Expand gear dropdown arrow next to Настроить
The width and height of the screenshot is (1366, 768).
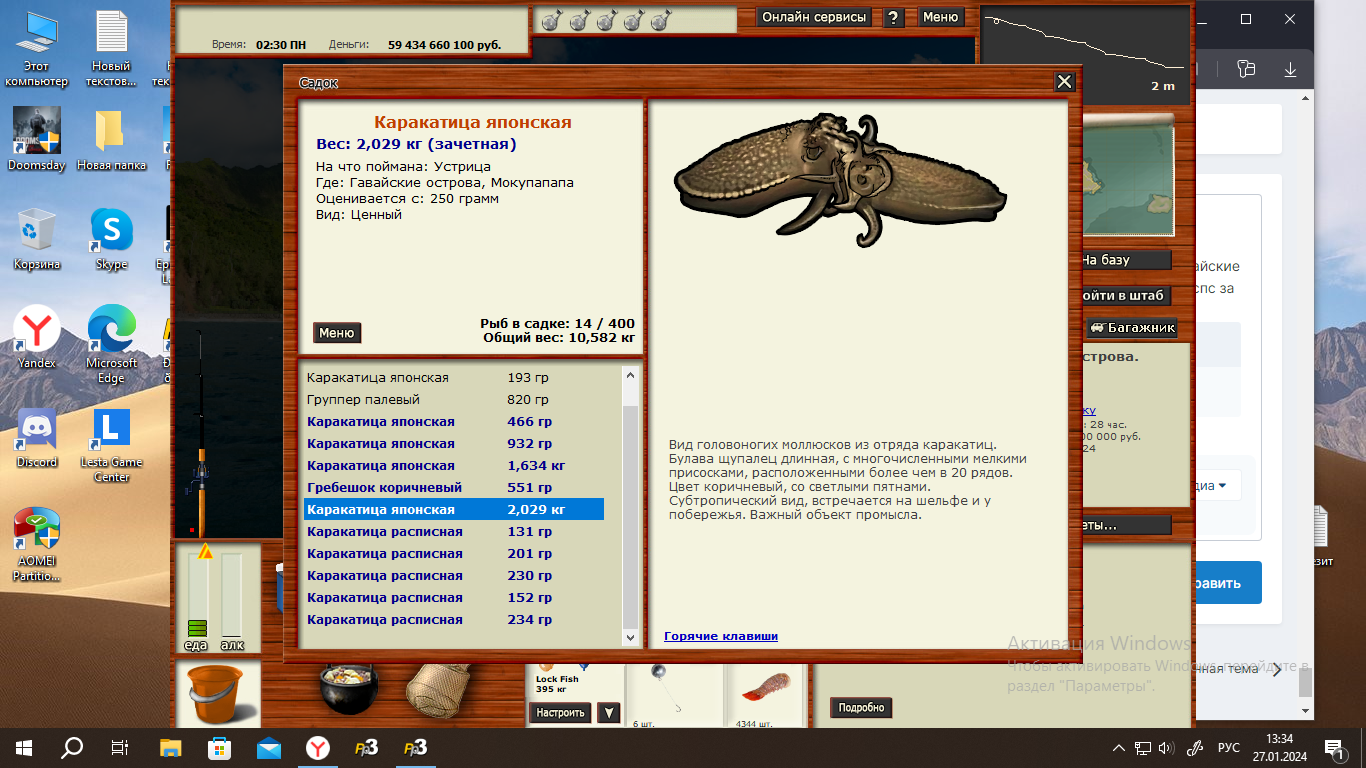pyautogui.click(x=608, y=713)
